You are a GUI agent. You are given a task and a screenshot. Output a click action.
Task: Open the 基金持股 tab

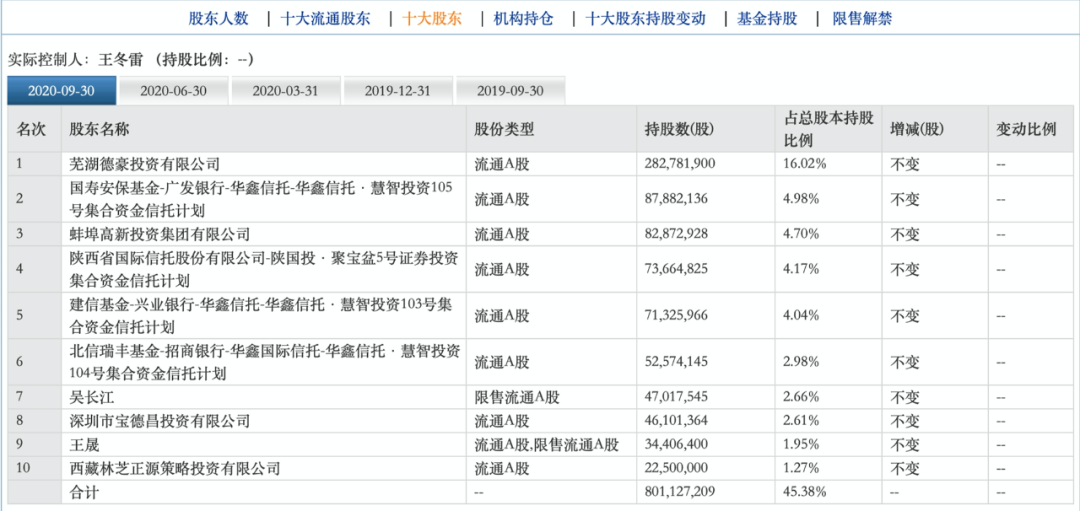click(767, 18)
